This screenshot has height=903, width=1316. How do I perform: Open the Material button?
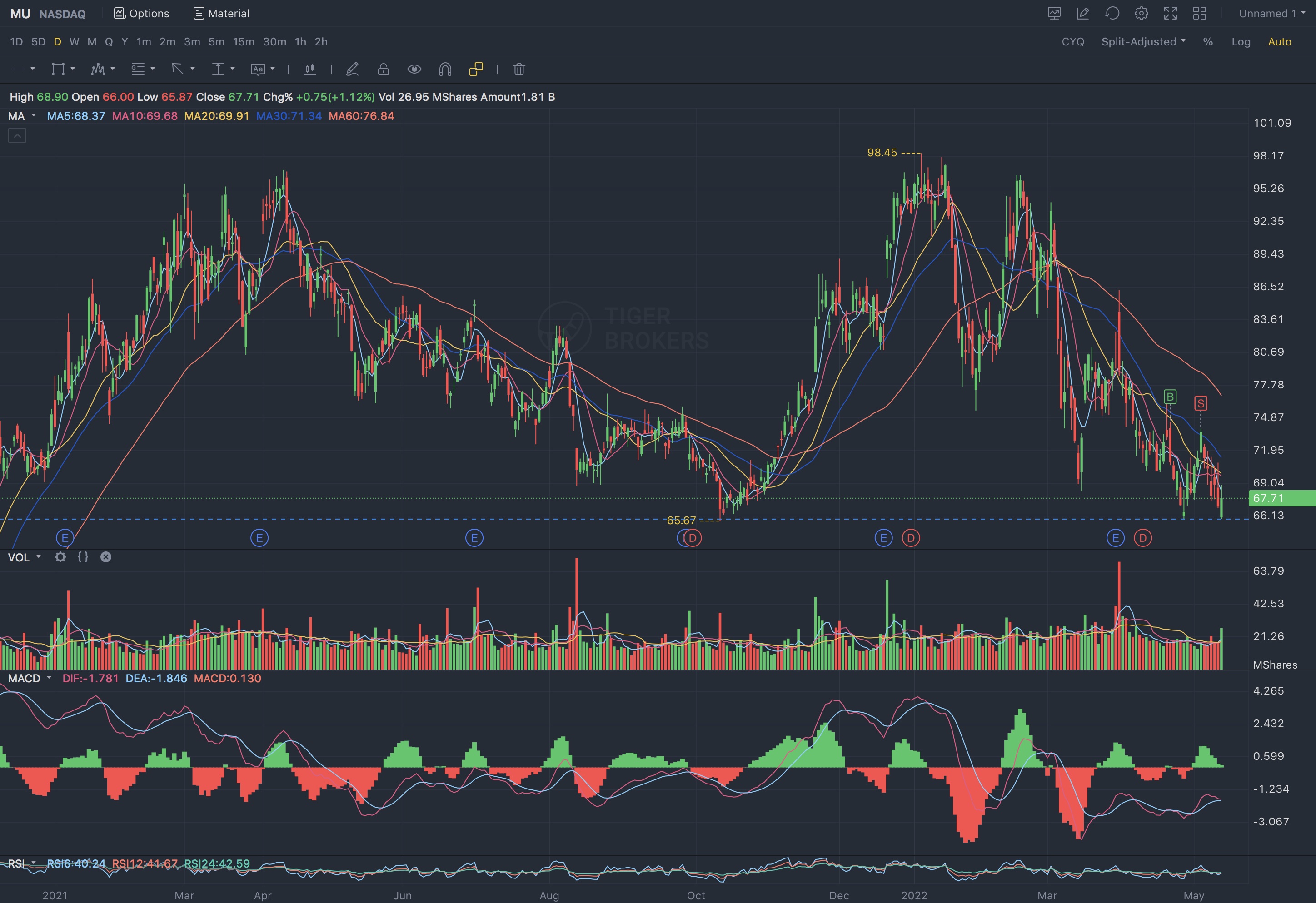(221, 13)
